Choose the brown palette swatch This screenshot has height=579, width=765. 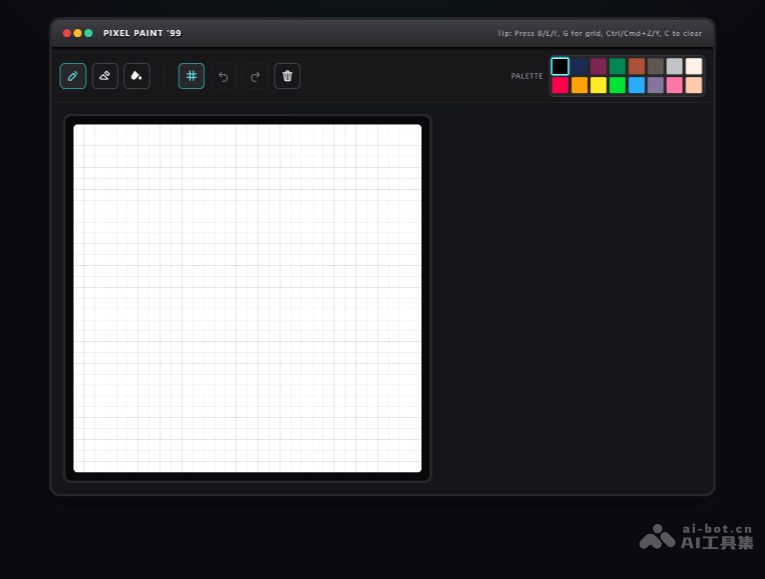click(x=636, y=66)
